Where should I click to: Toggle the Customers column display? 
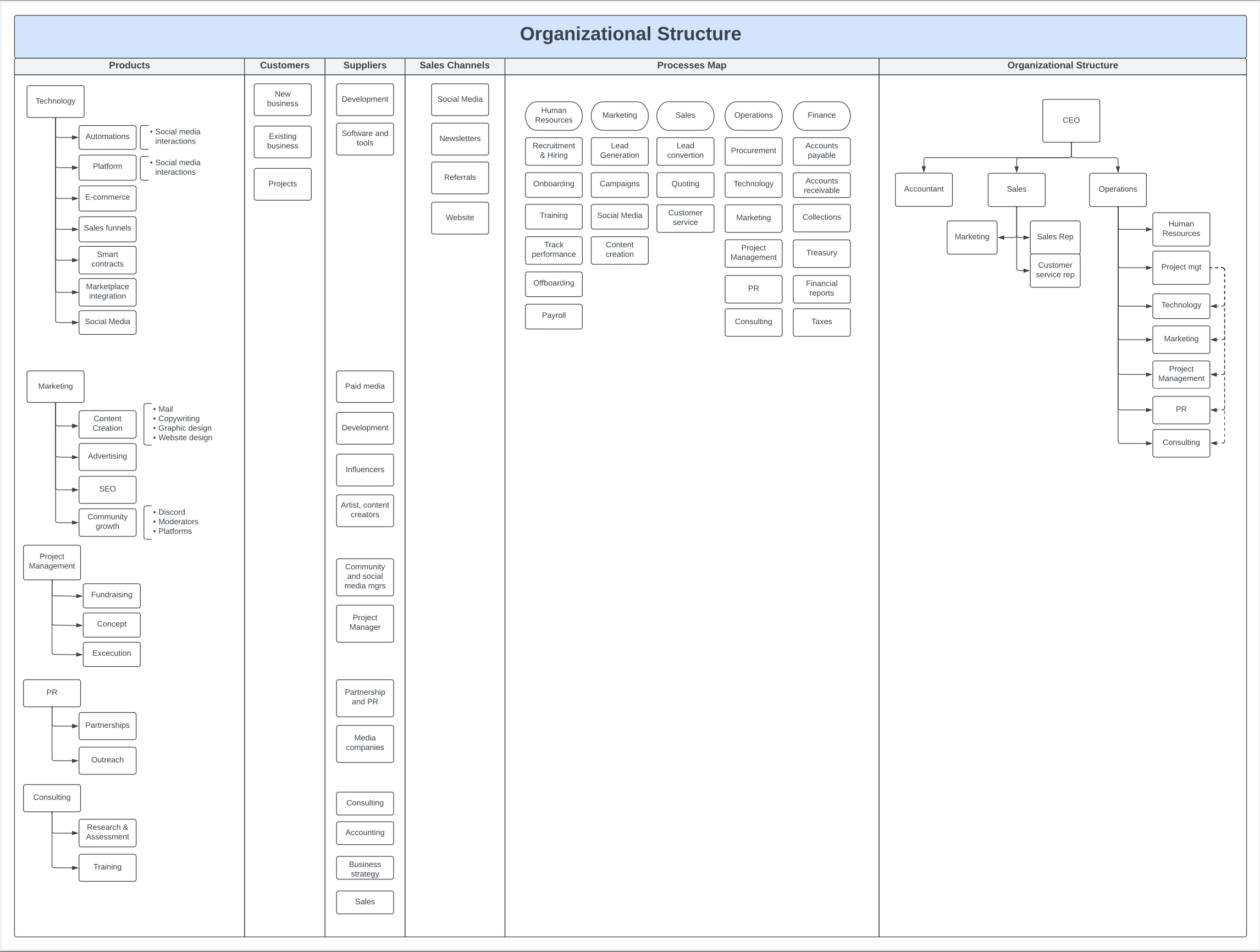[x=282, y=67]
